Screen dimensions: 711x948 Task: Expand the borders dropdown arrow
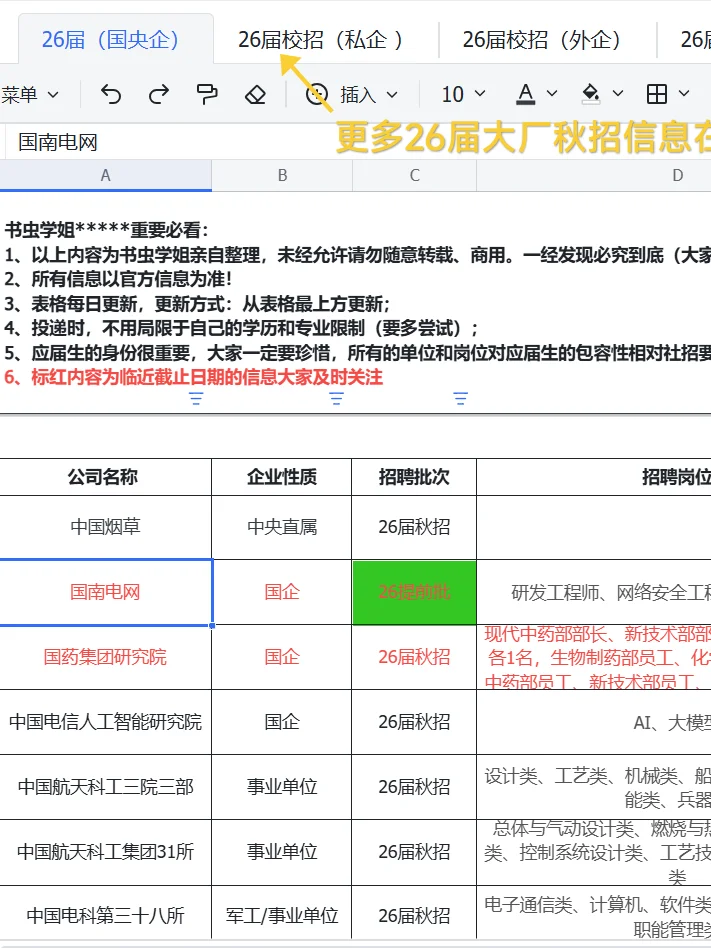coord(684,94)
